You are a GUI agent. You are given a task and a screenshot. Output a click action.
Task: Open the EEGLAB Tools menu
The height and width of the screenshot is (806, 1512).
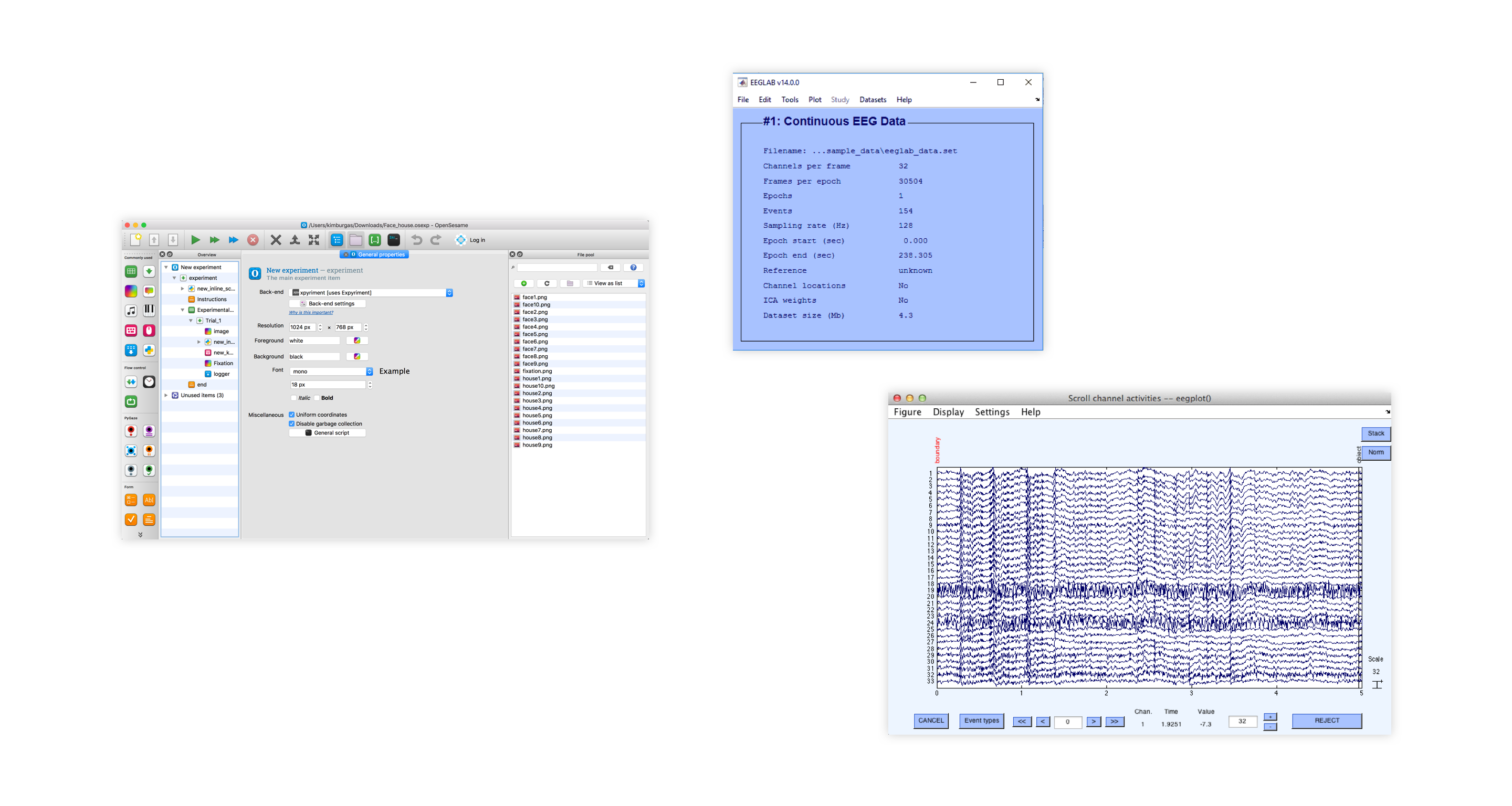pyautogui.click(x=790, y=100)
